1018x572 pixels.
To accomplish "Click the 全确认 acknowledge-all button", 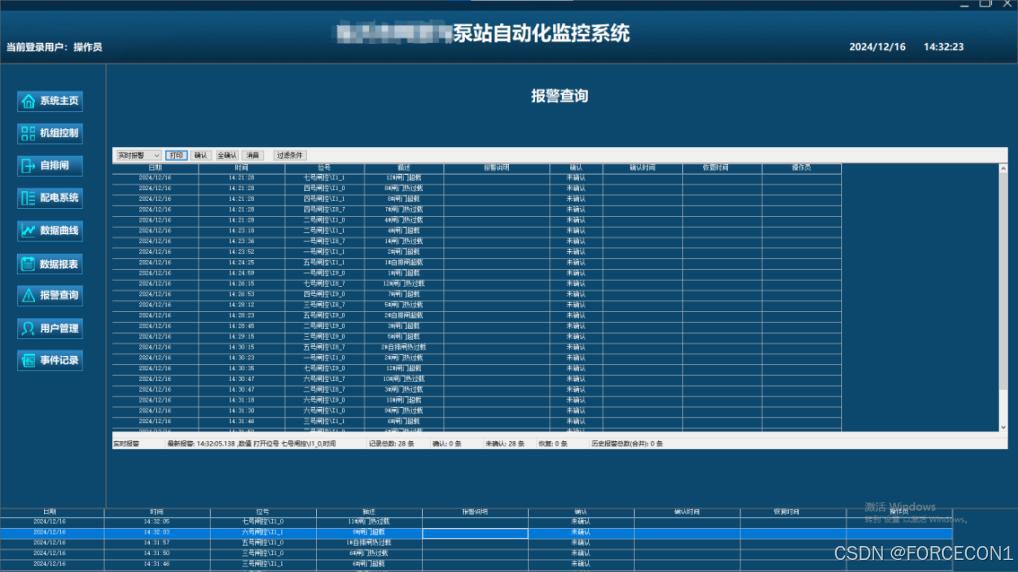I will pyautogui.click(x=227, y=155).
